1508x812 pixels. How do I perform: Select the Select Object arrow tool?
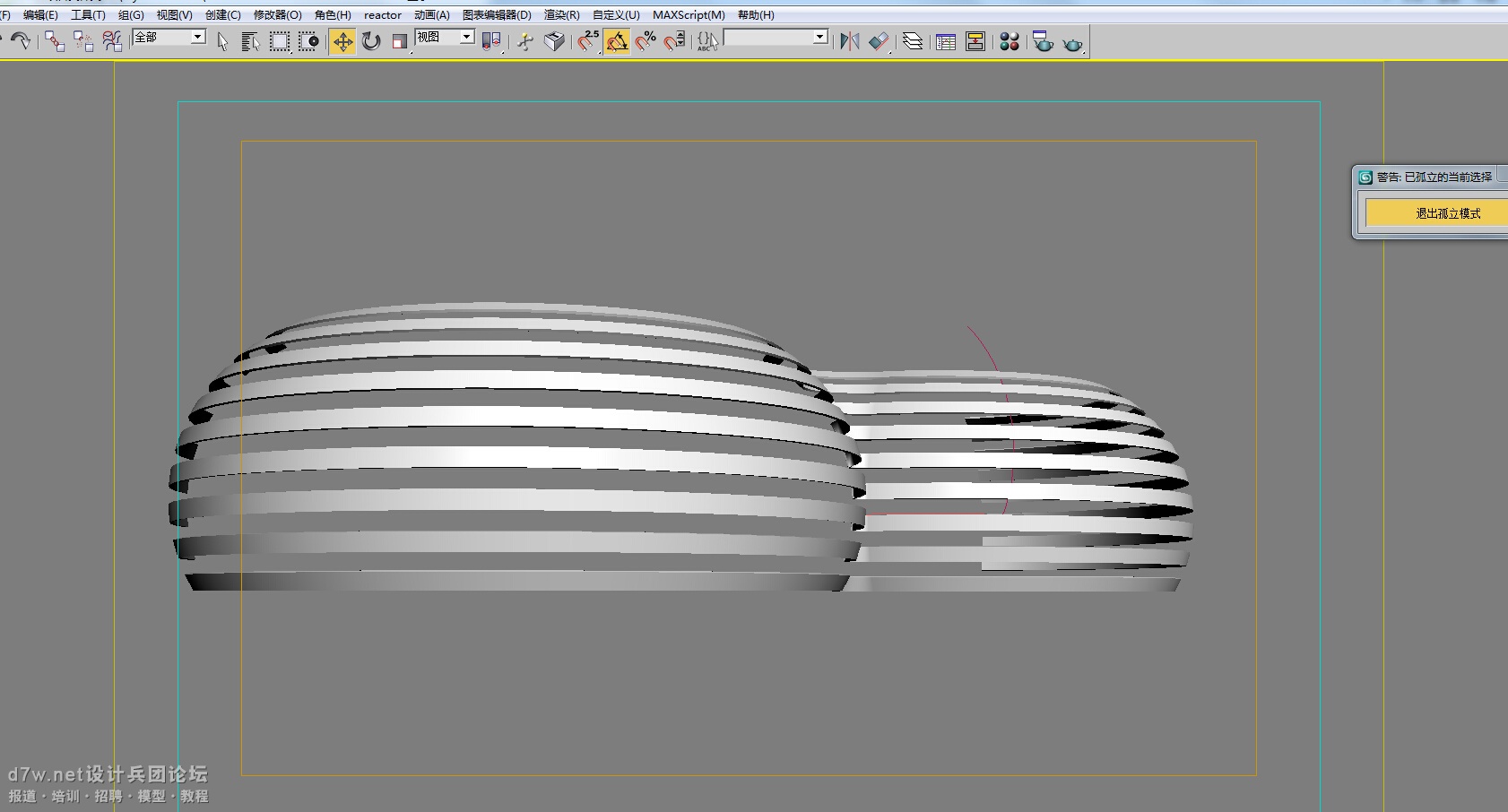pos(222,41)
